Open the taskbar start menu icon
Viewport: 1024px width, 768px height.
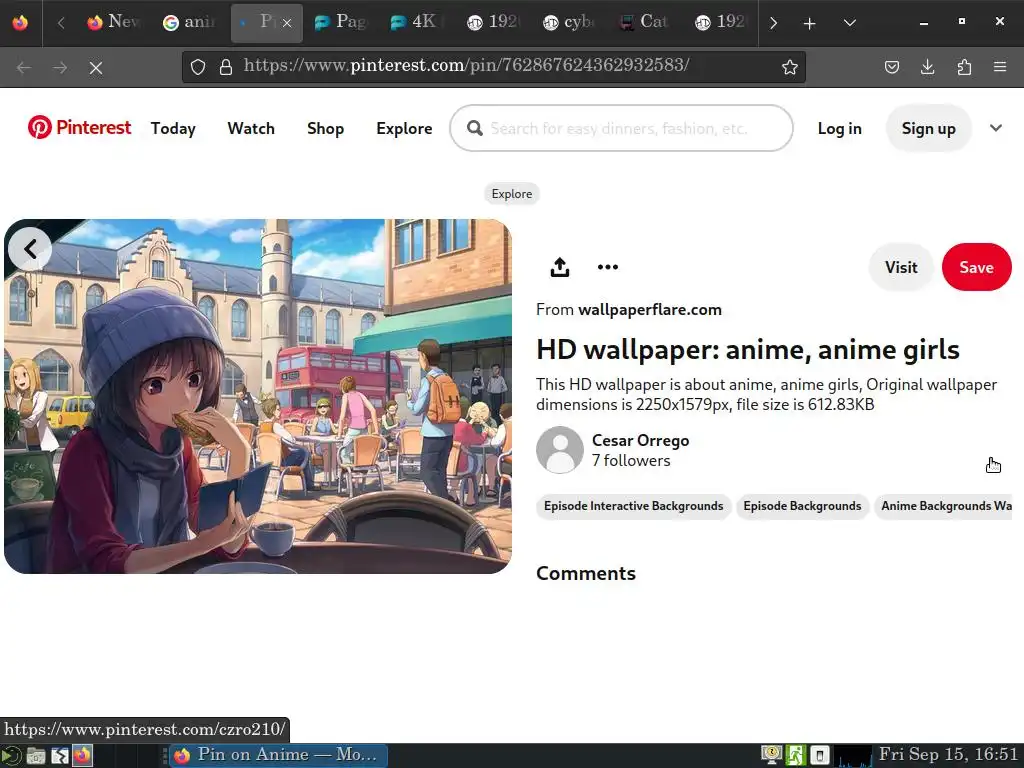(x=12, y=756)
